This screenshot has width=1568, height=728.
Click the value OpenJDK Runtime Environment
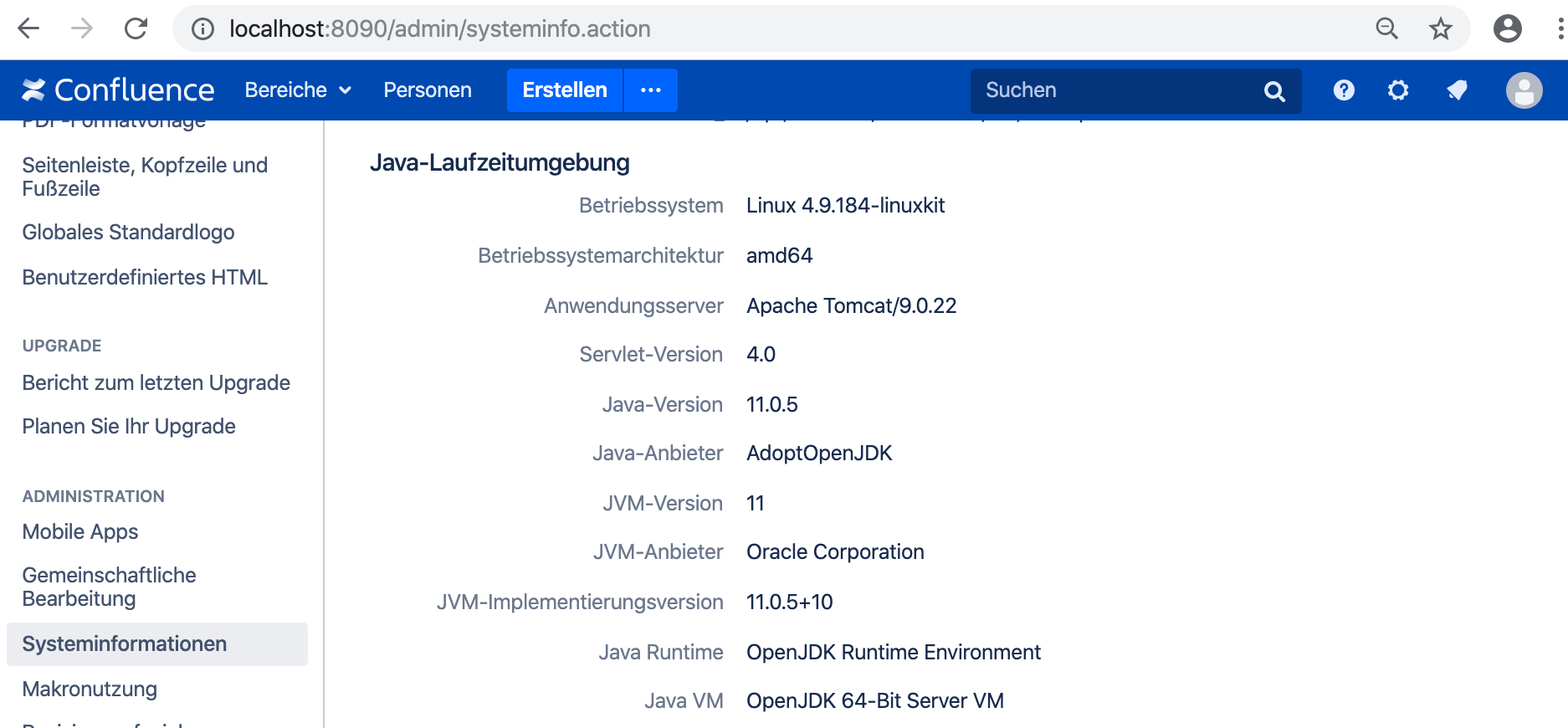tap(894, 652)
